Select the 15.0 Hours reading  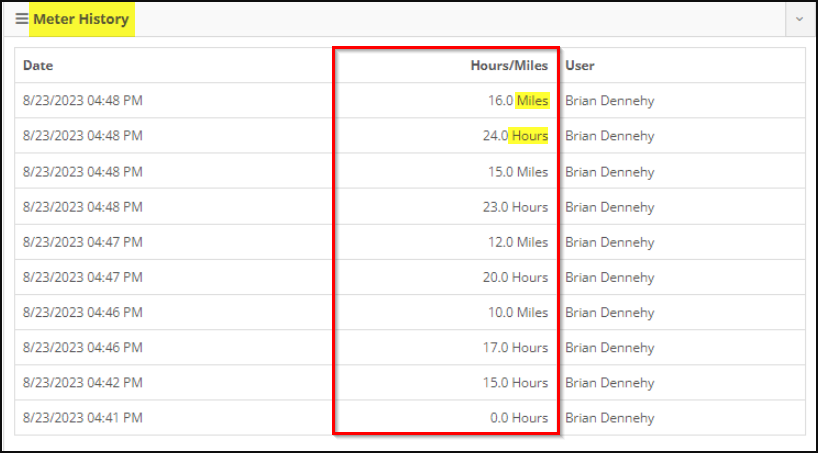coord(515,383)
